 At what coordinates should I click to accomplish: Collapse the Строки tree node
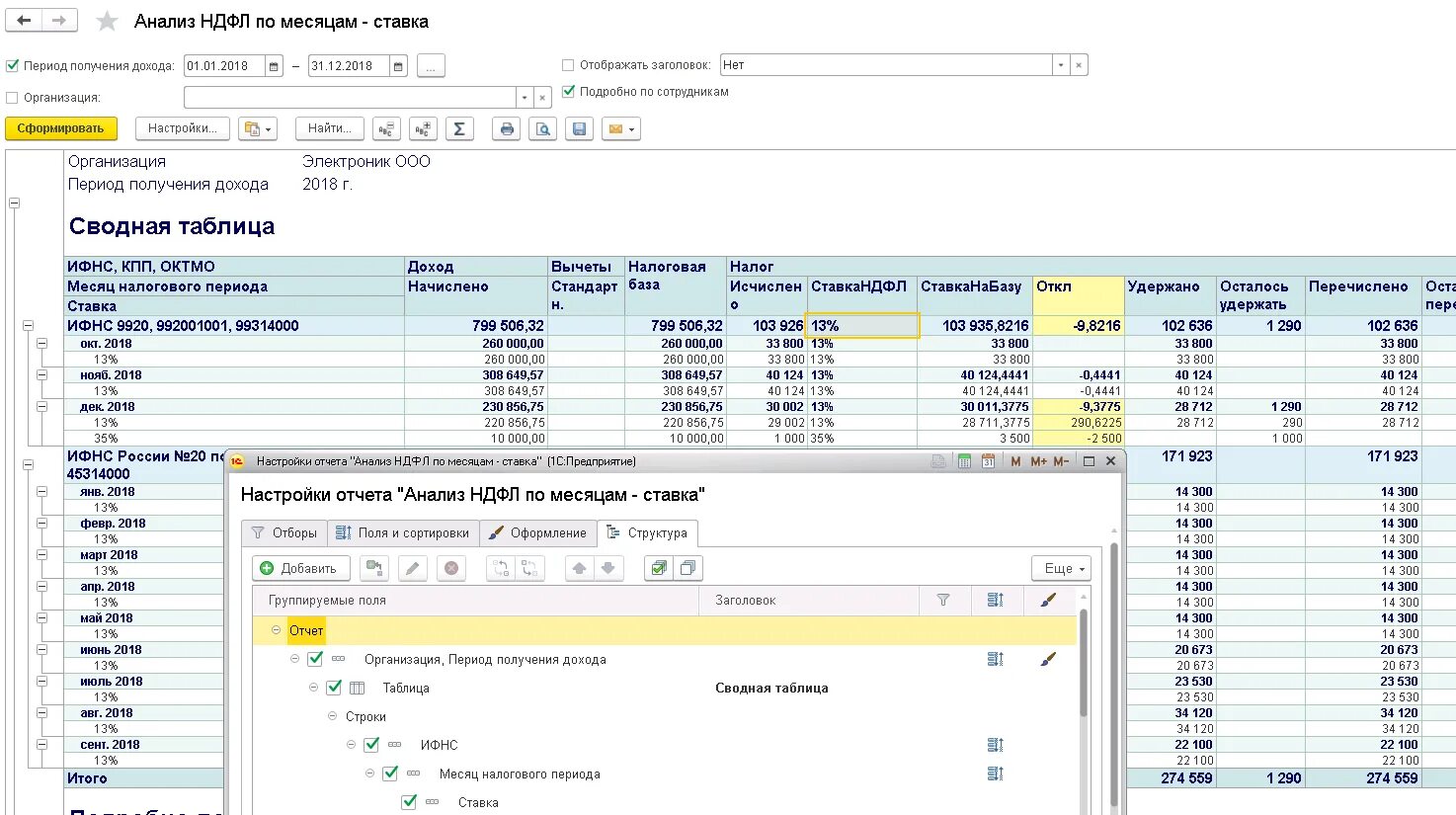(x=332, y=716)
